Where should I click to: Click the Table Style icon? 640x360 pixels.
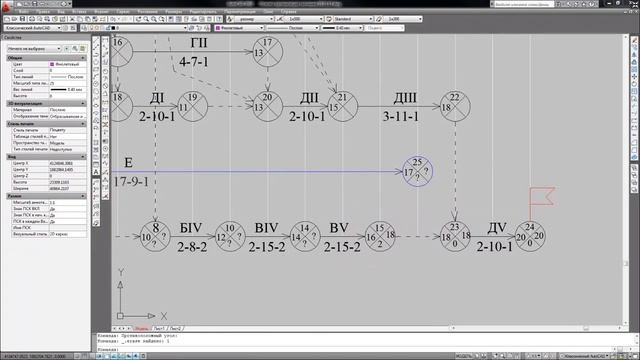pos(329,19)
